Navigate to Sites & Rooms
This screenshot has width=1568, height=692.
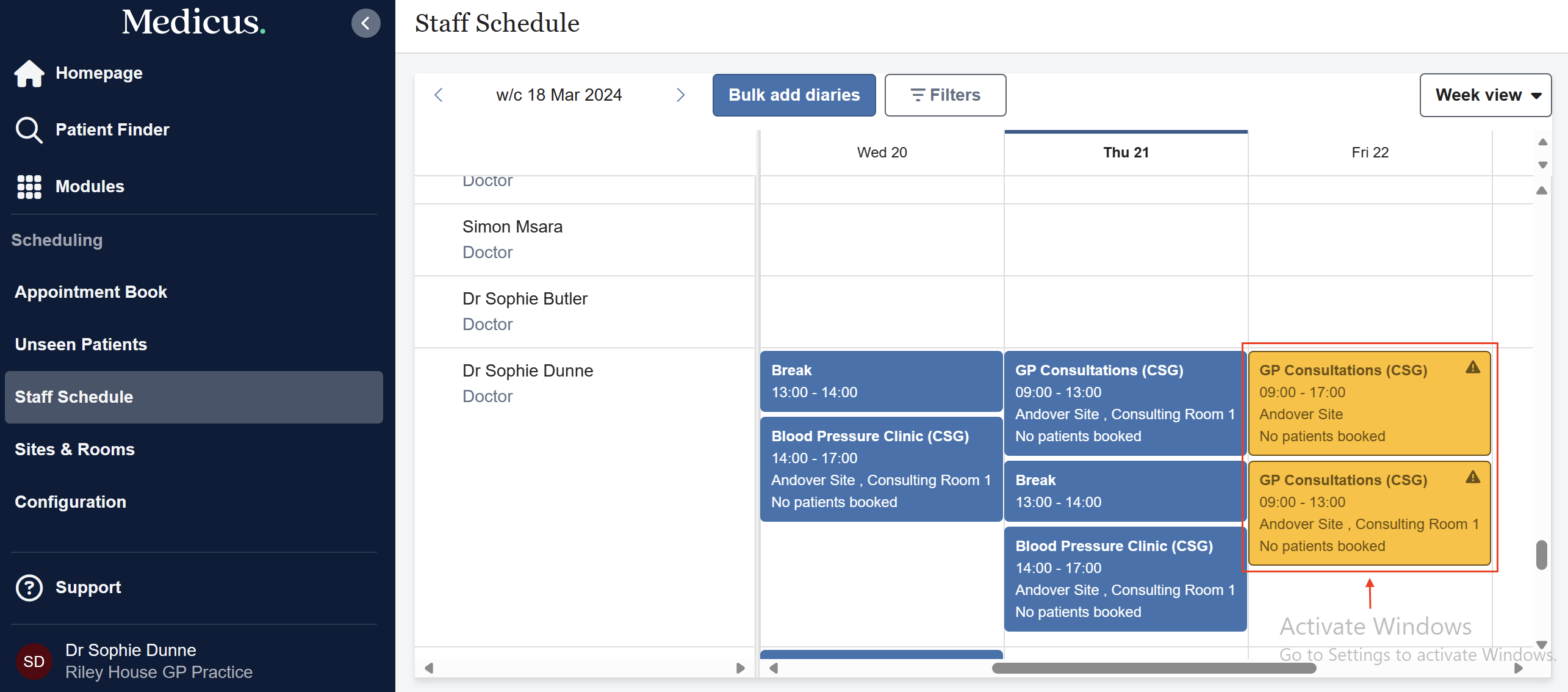click(74, 449)
